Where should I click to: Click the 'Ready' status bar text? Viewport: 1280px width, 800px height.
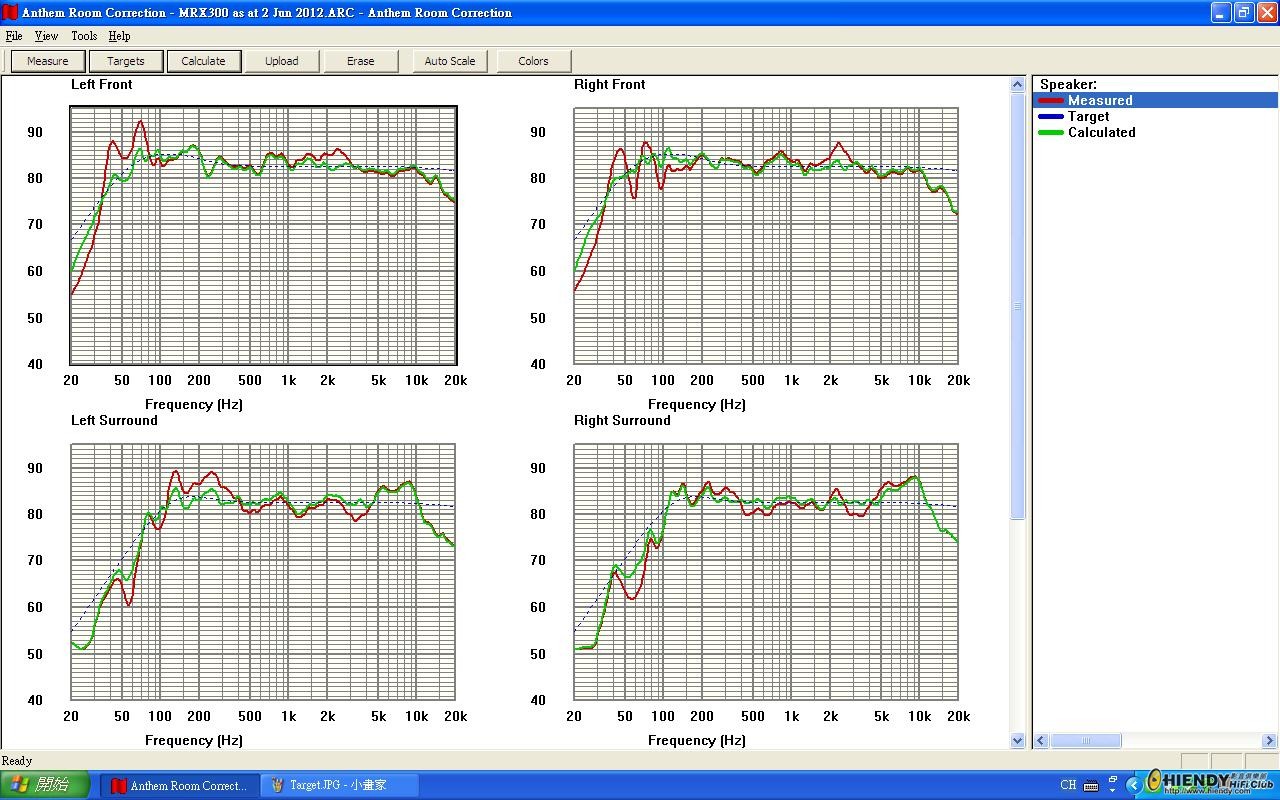coord(17,761)
